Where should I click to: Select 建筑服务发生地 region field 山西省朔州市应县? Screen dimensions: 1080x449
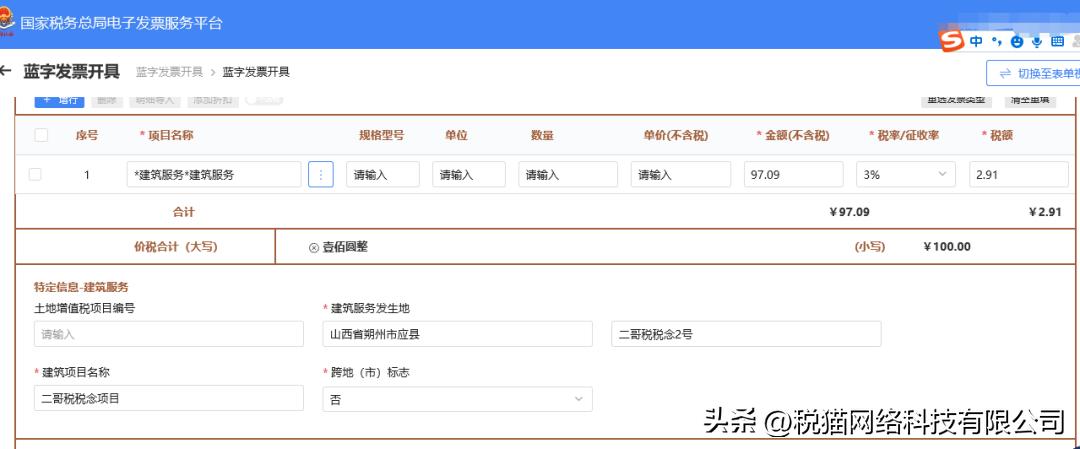point(457,334)
